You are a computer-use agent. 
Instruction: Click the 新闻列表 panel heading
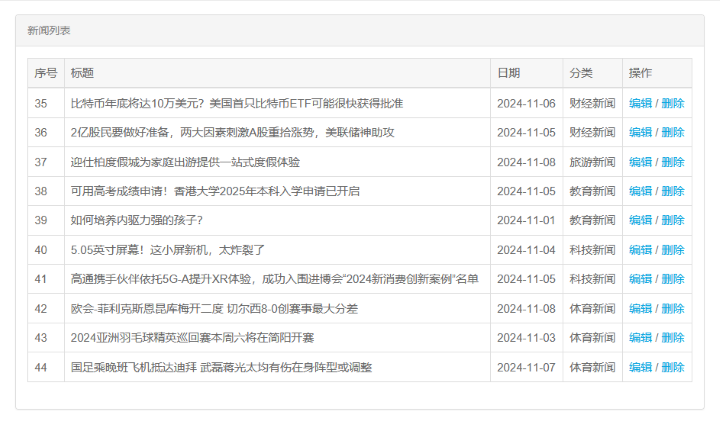tap(49, 31)
